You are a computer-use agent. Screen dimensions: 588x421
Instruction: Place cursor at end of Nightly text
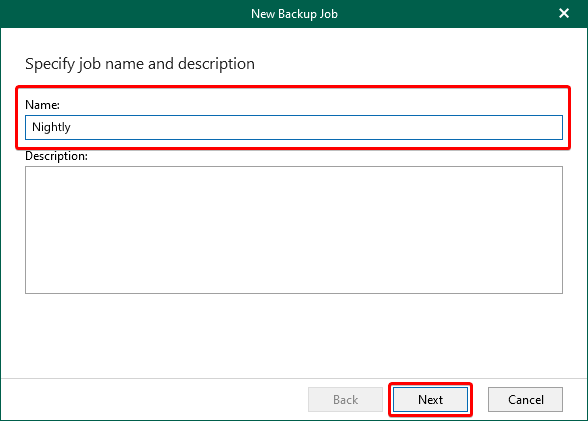coord(71,127)
